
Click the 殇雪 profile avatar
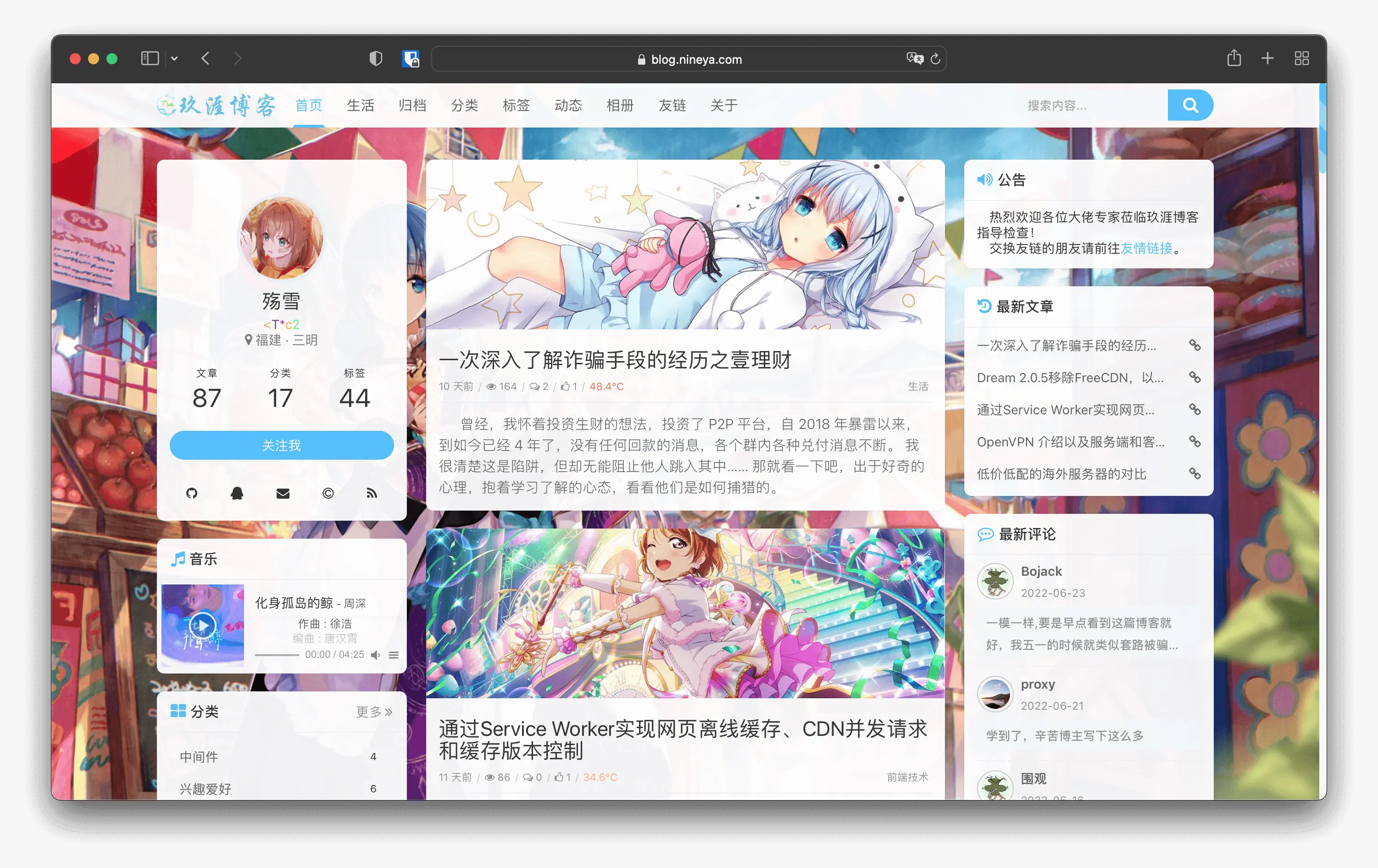click(x=282, y=238)
